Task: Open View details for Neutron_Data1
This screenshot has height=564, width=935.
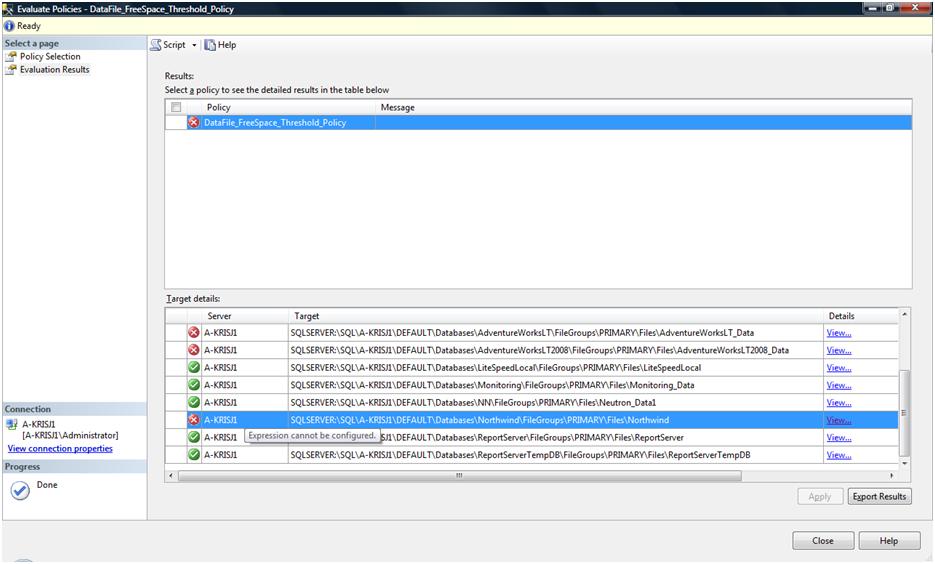Action: tap(839, 402)
